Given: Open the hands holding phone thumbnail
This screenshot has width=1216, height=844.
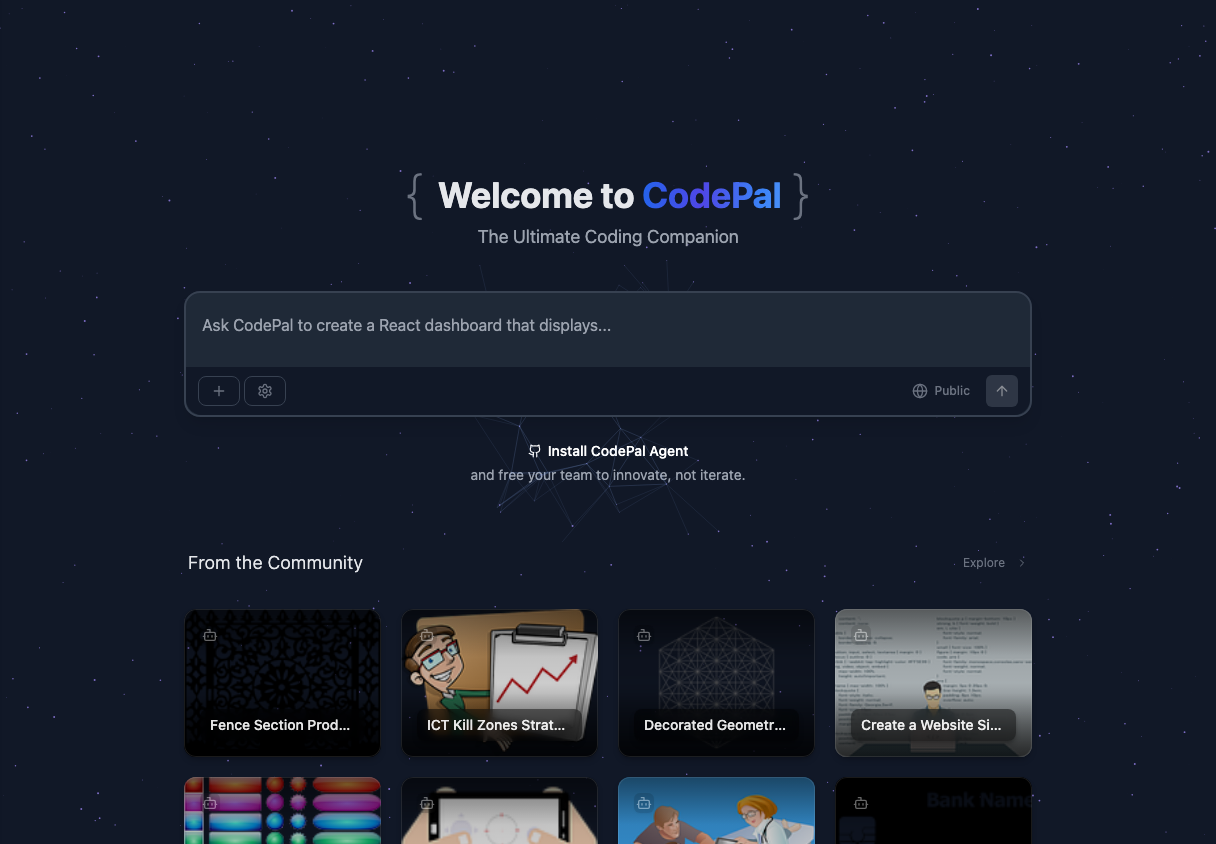Looking at the screenshot, I should coord(500,811).
